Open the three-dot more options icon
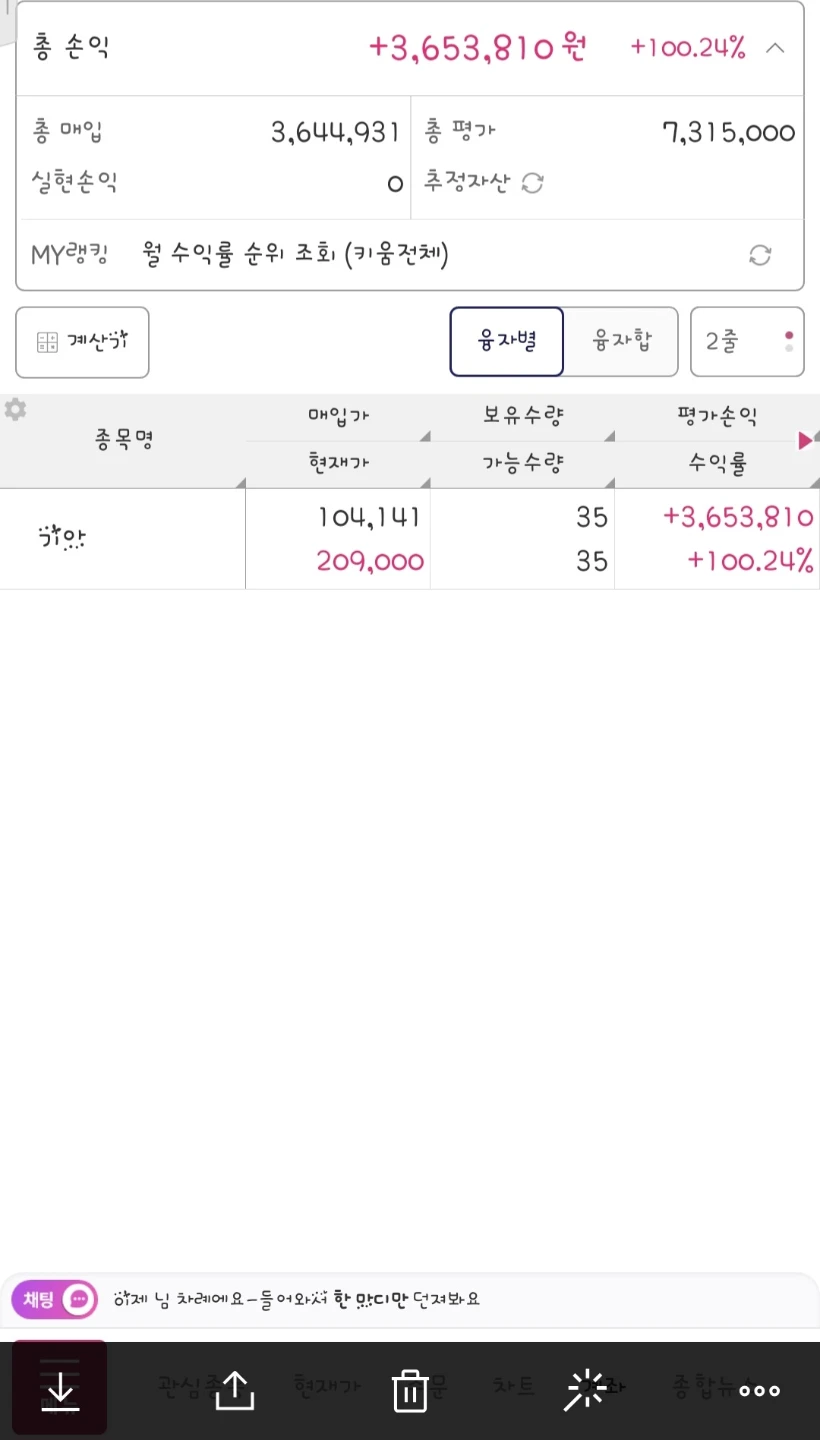 (759, 1390)
